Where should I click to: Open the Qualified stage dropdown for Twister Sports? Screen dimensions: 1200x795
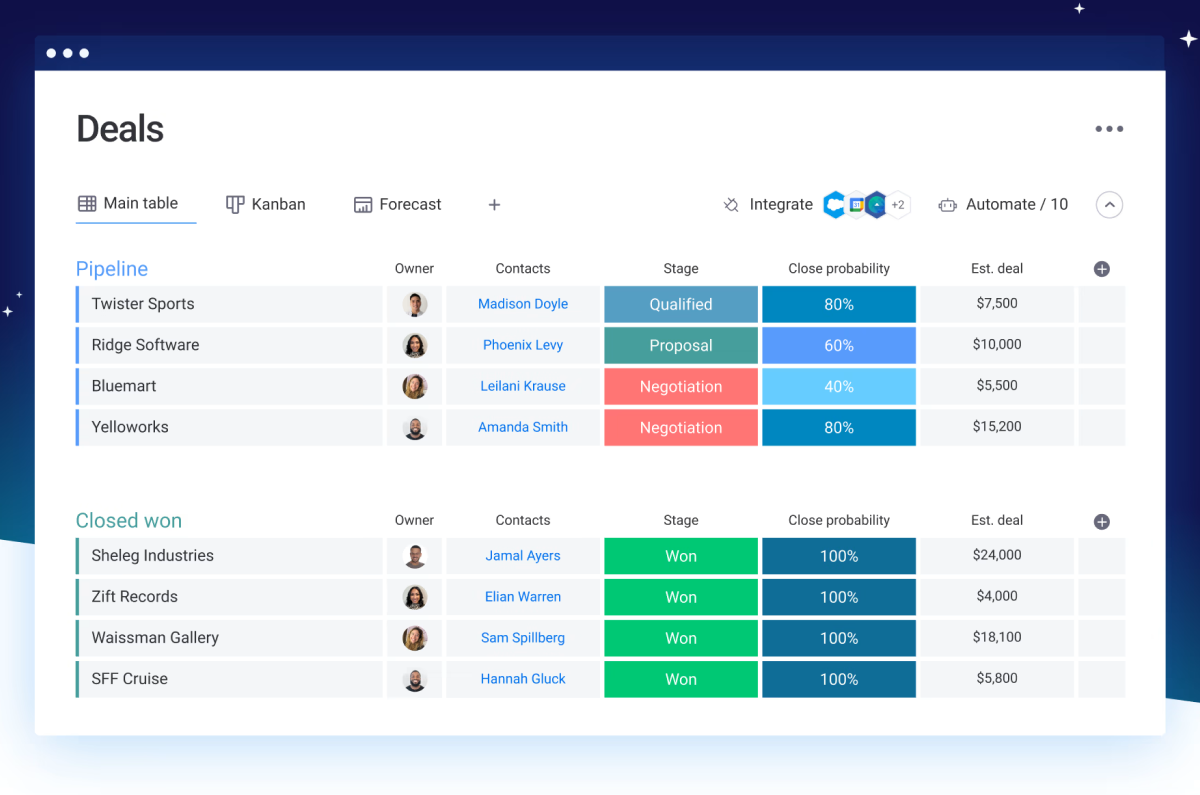tap(681, 304)
